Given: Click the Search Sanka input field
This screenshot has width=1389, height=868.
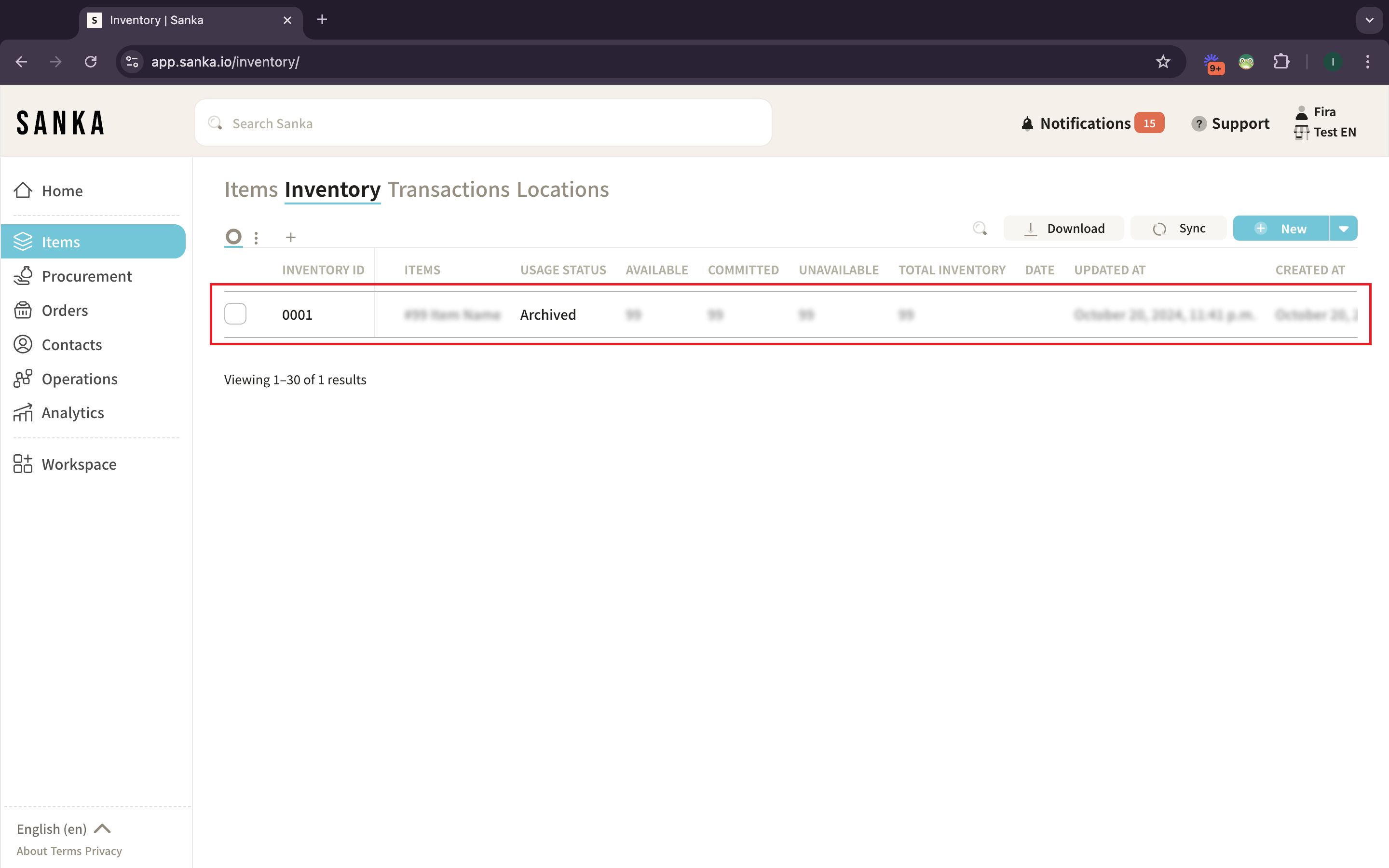Looking at the screenshot, I should (x=483, y=123).
